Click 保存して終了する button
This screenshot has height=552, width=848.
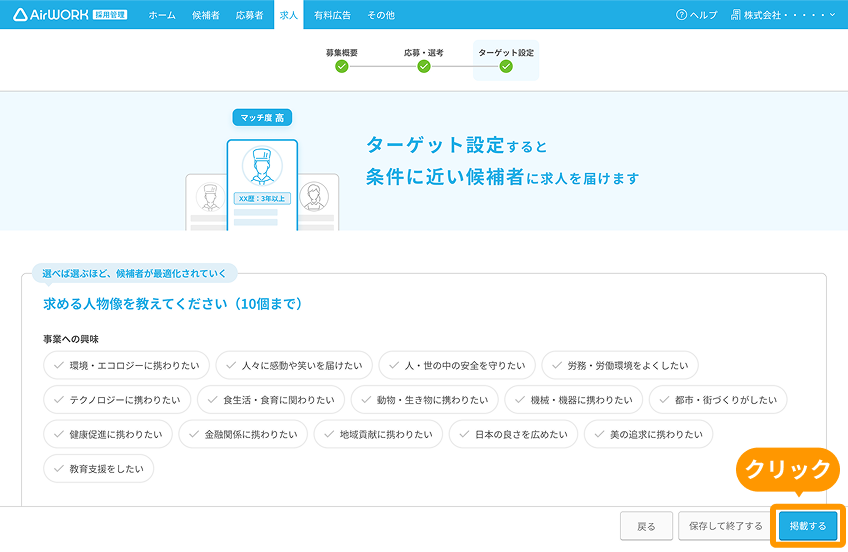point(725,526)
